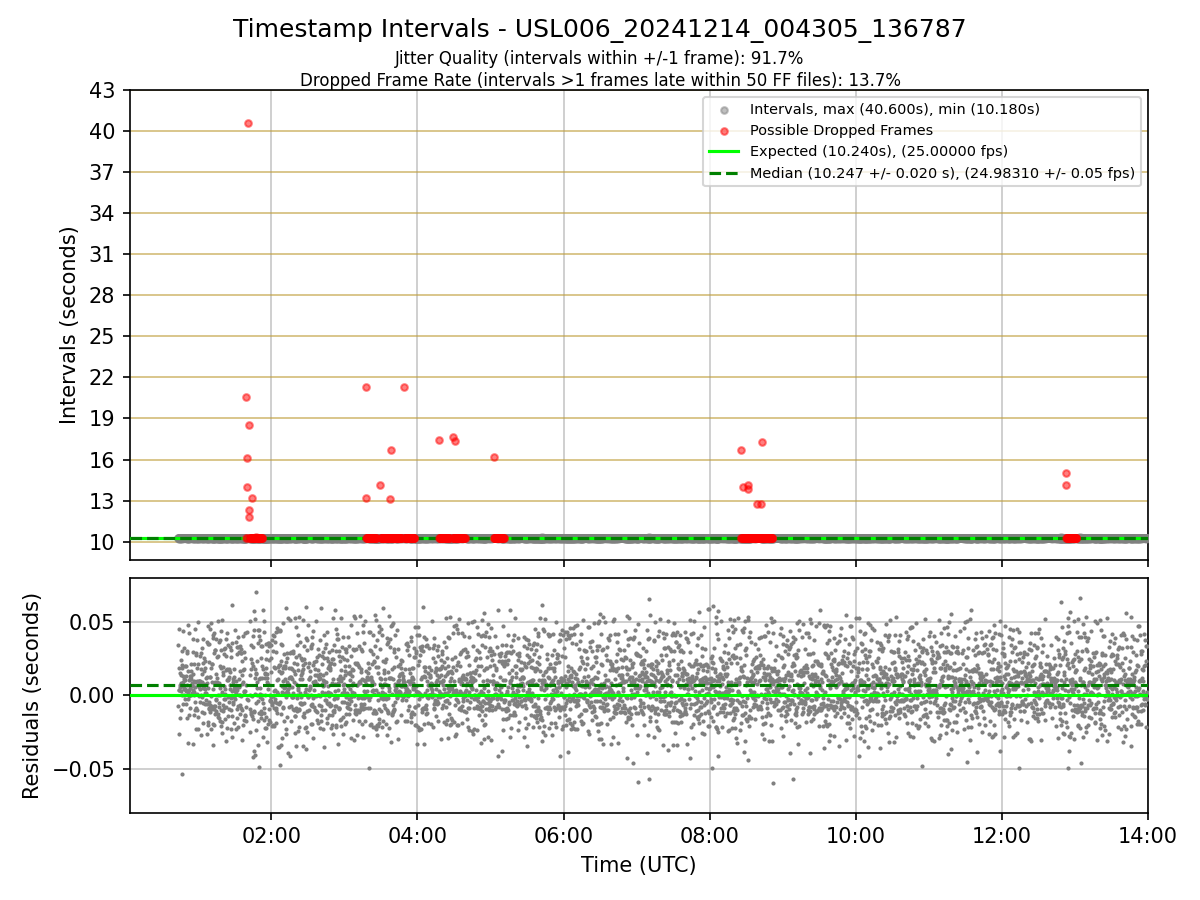Click the gray dot marker in the legend

724,109
